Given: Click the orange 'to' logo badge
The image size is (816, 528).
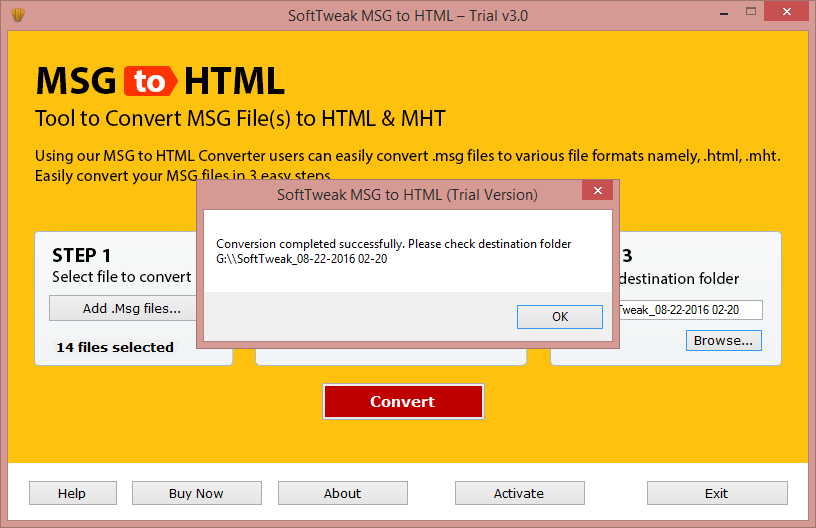Looking at the screenshot, I should [x=150, y=81].
